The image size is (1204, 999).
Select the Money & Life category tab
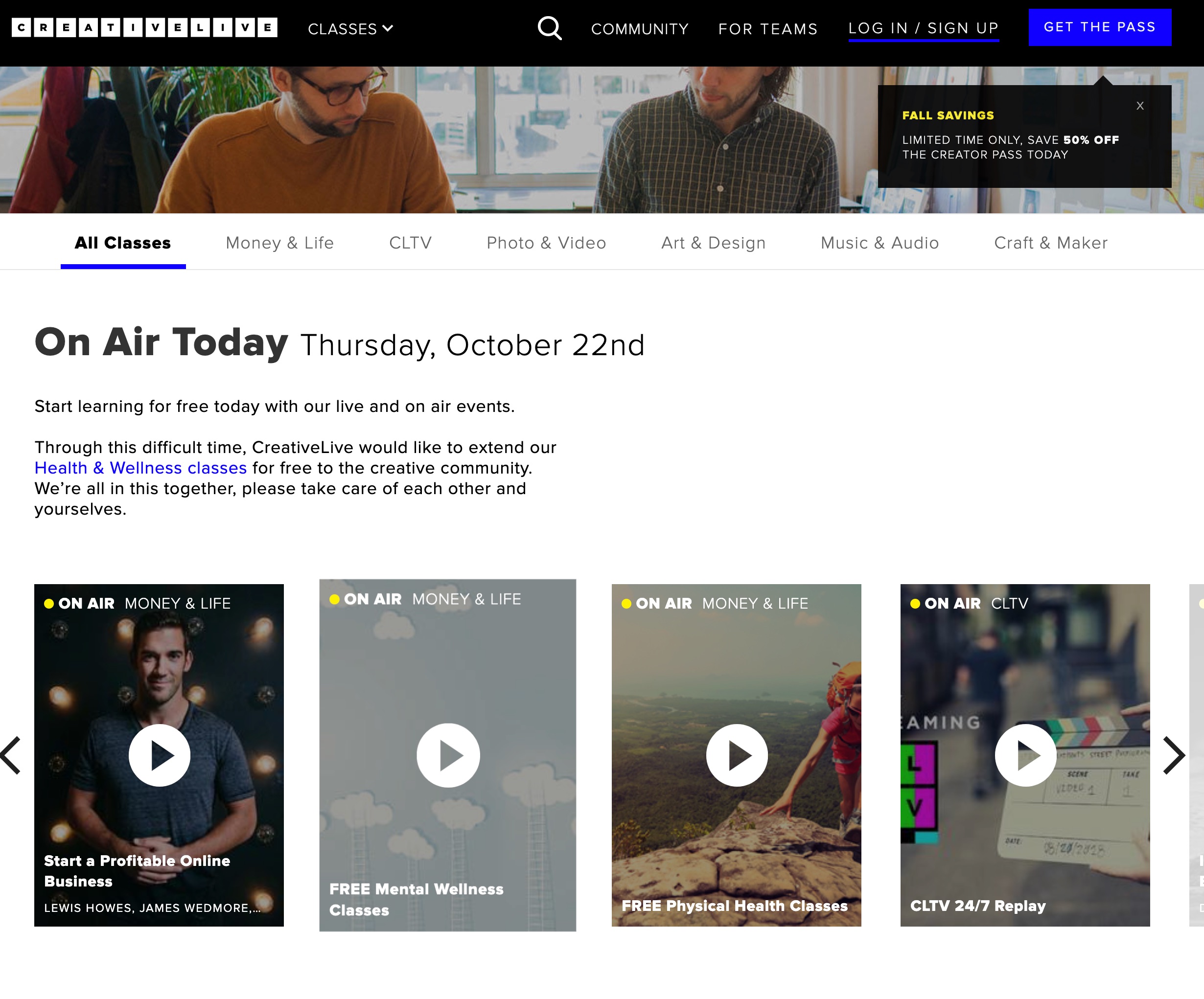279,243
